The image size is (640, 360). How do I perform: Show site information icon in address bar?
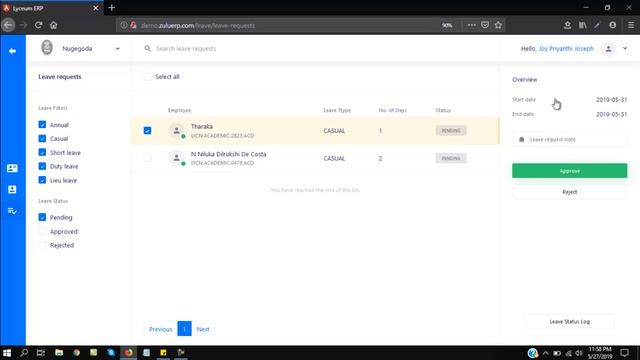[x=123, y=25]
